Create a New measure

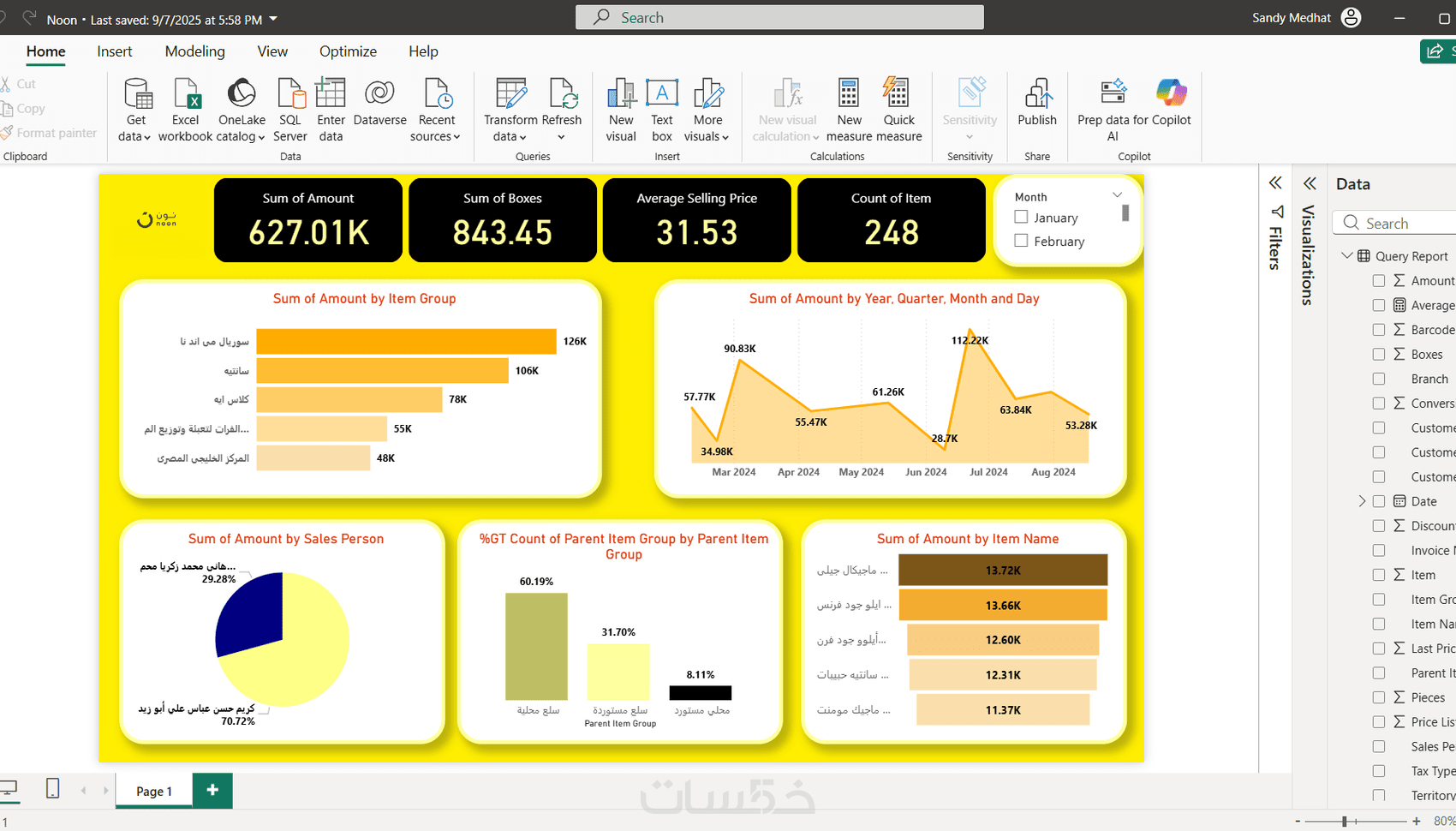click(x=849, y=109)
